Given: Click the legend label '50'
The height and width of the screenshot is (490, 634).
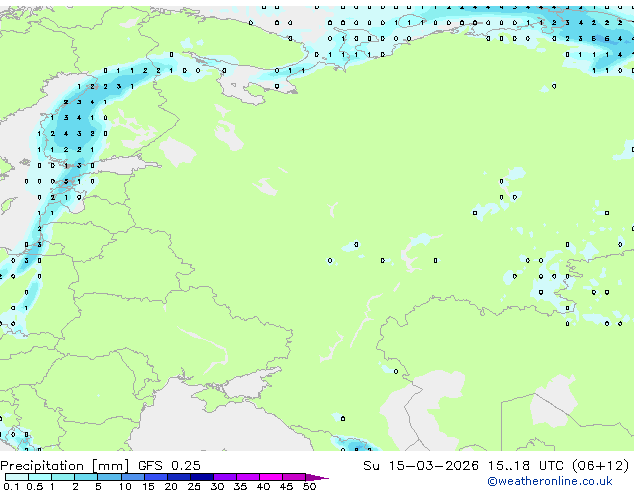Looking at the screenshot, I should click(x=309, y=486).
